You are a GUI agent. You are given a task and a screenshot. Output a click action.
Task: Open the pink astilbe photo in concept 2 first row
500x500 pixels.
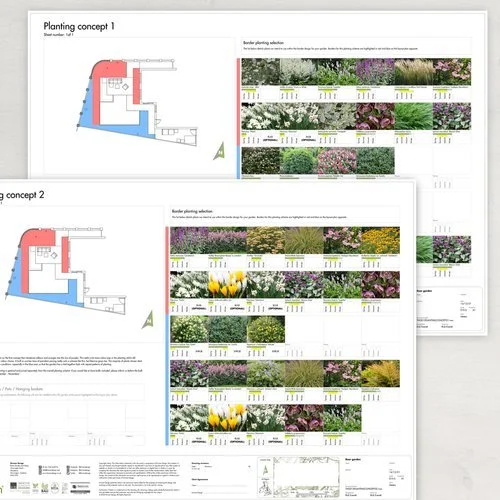227,240
